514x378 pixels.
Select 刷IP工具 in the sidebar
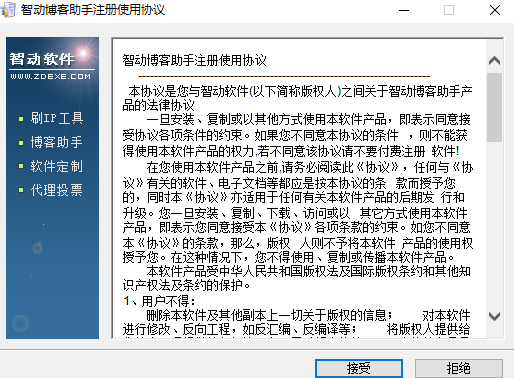tap(57, 118)
